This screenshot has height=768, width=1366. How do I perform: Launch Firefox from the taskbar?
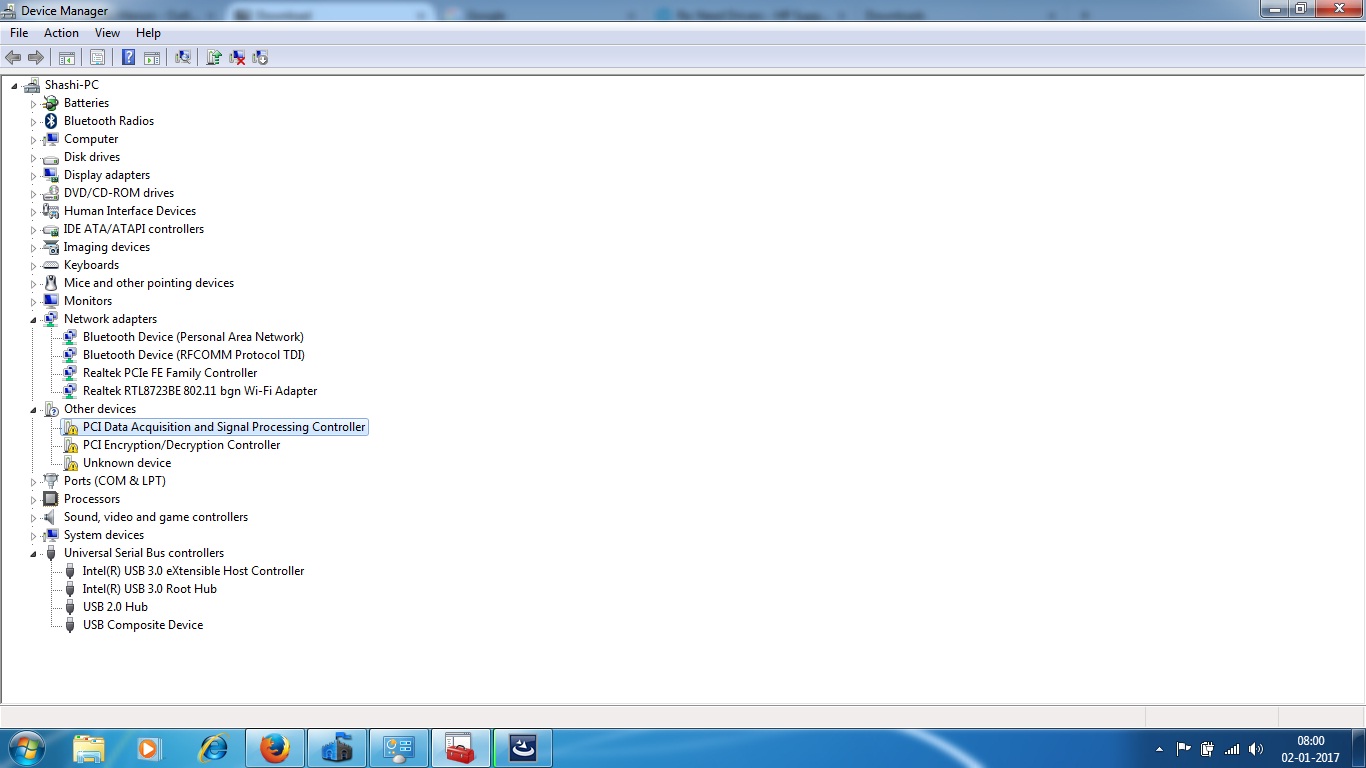(x=274, y=748)
